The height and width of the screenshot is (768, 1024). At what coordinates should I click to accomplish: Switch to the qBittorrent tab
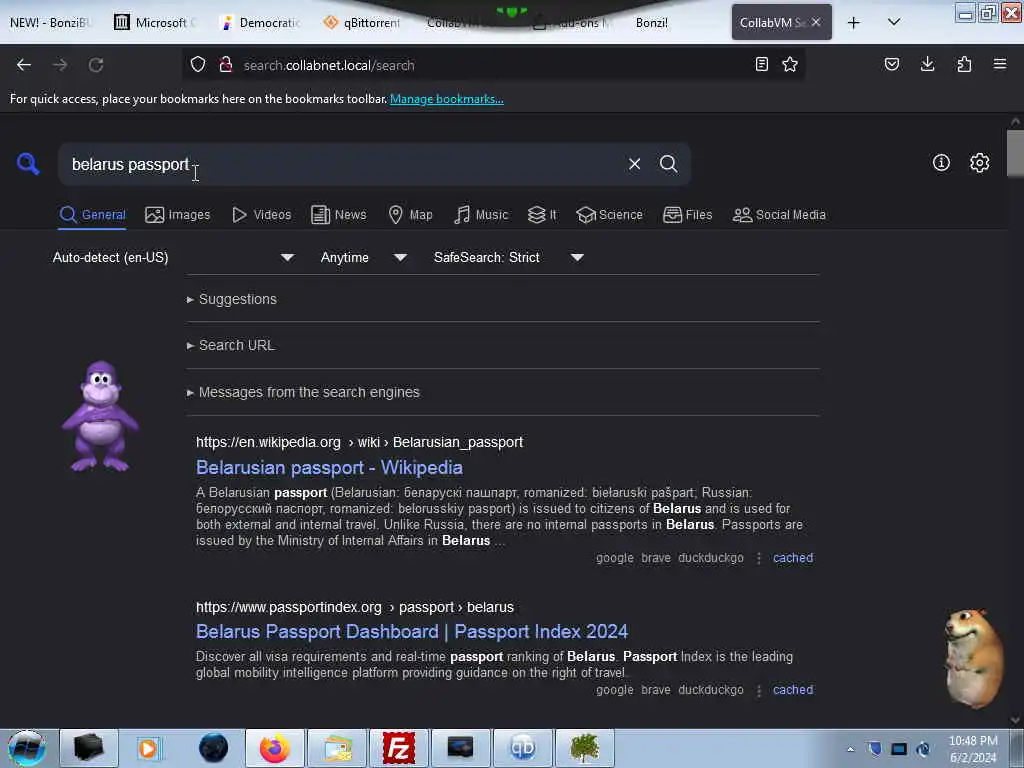click(362, 23)
